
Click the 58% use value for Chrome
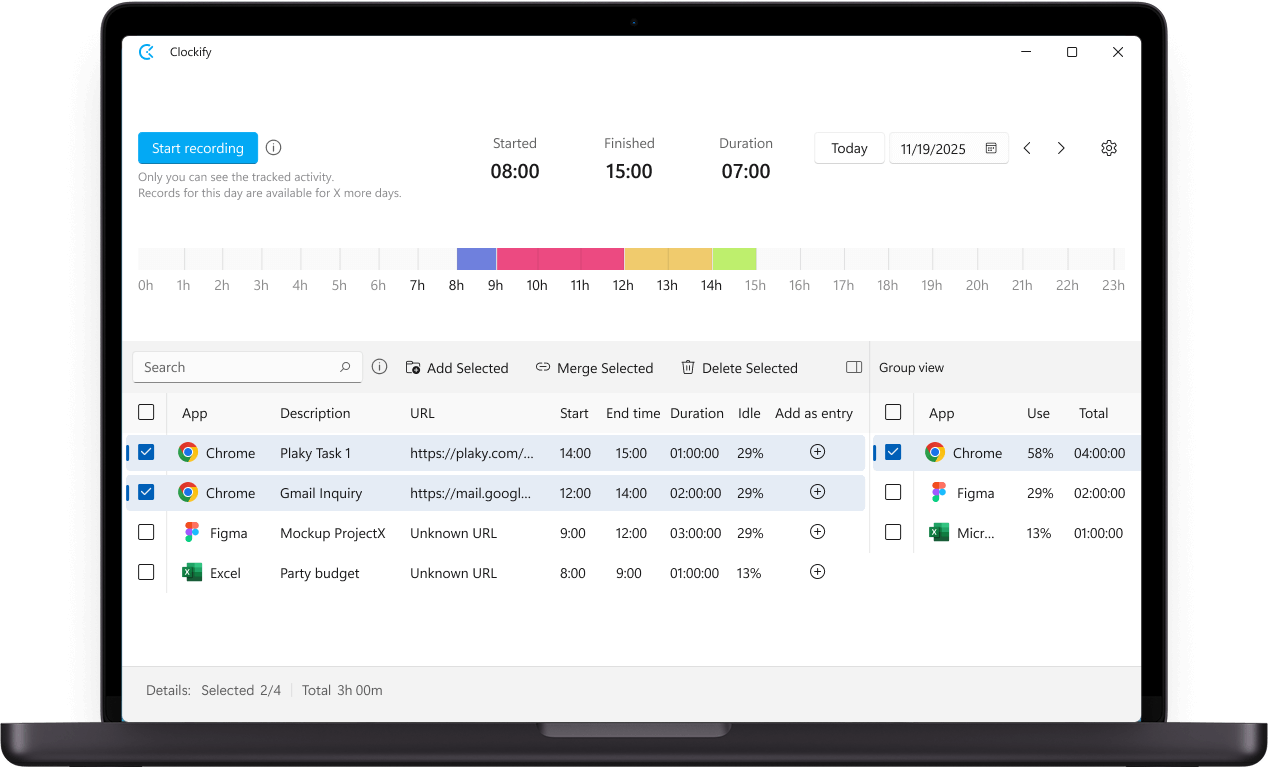(x=1040, y=453)
